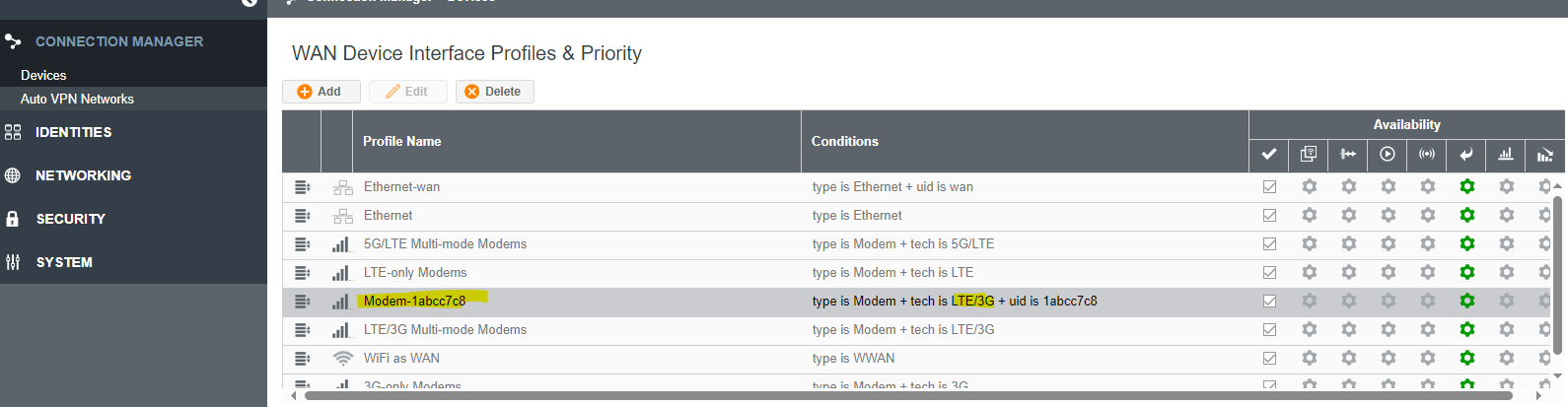Click the Networking globe icon
Image resolution: width=1568 pixels, height=407 pixels.
(13, 175)
